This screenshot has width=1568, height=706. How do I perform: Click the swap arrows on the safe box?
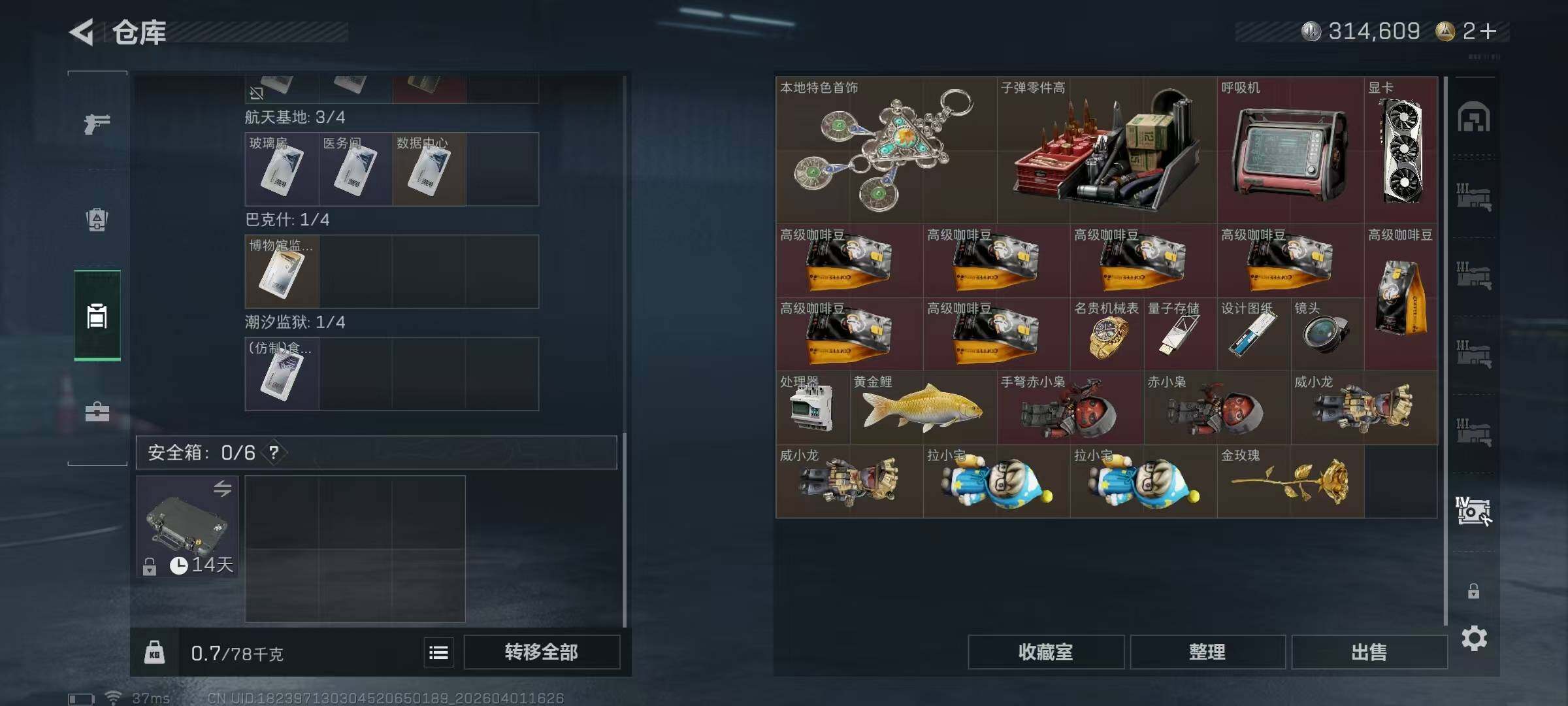click(x=222, y=488)
